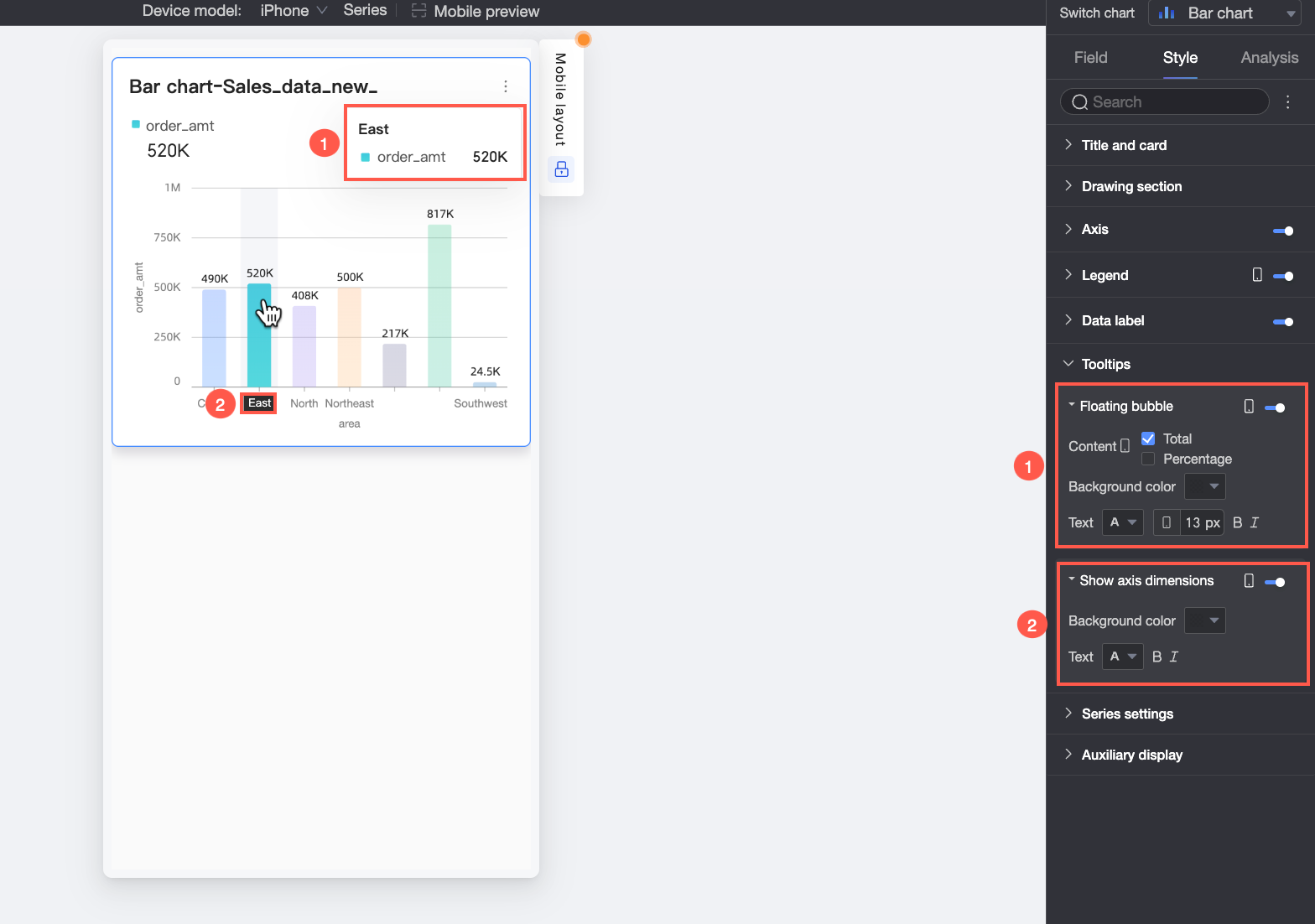Click the Mobile layout vertical tab
The image size is (1315, 924).
560,99
